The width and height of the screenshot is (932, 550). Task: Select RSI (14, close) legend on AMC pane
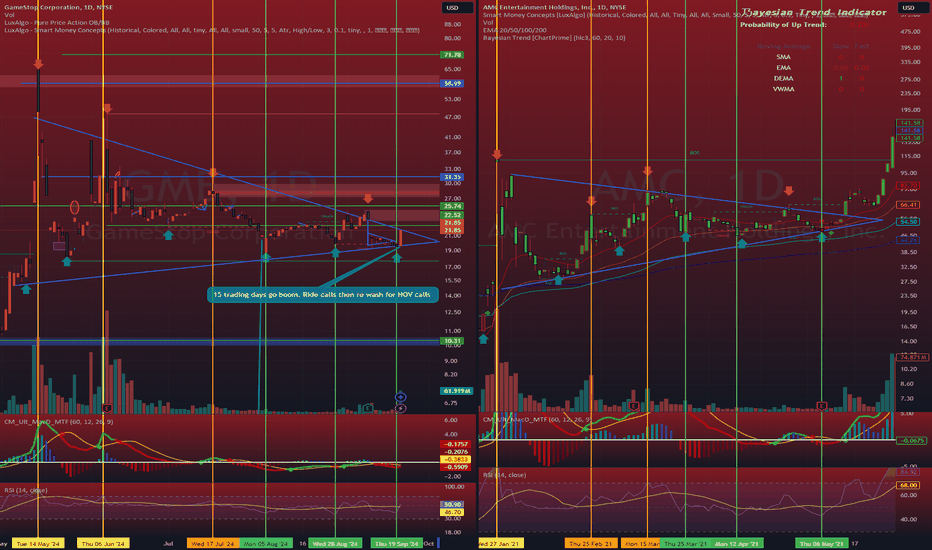coord(505,474)
